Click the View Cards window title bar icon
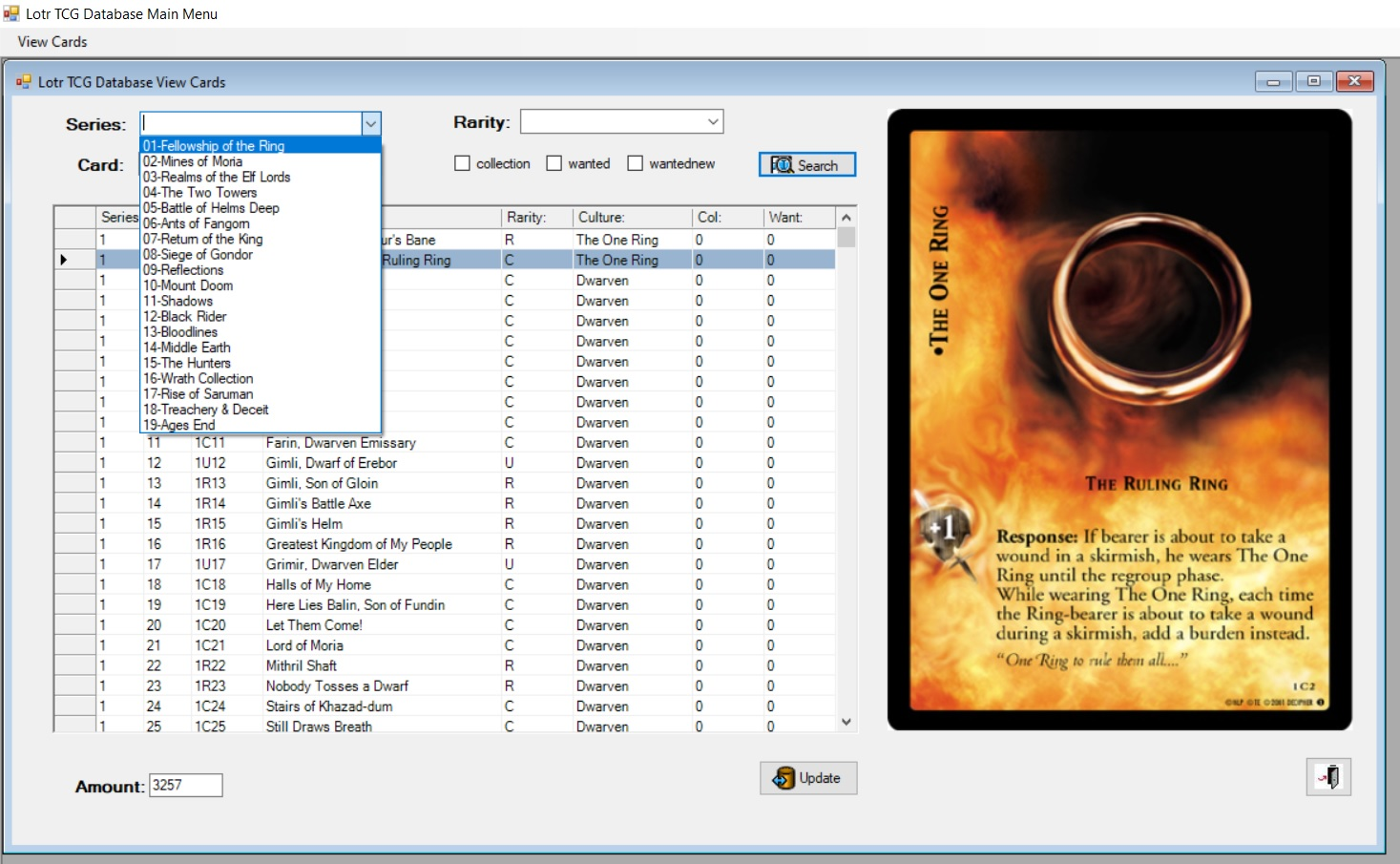The height and width of the screenshot is (864, 1400). pos(23,82)
